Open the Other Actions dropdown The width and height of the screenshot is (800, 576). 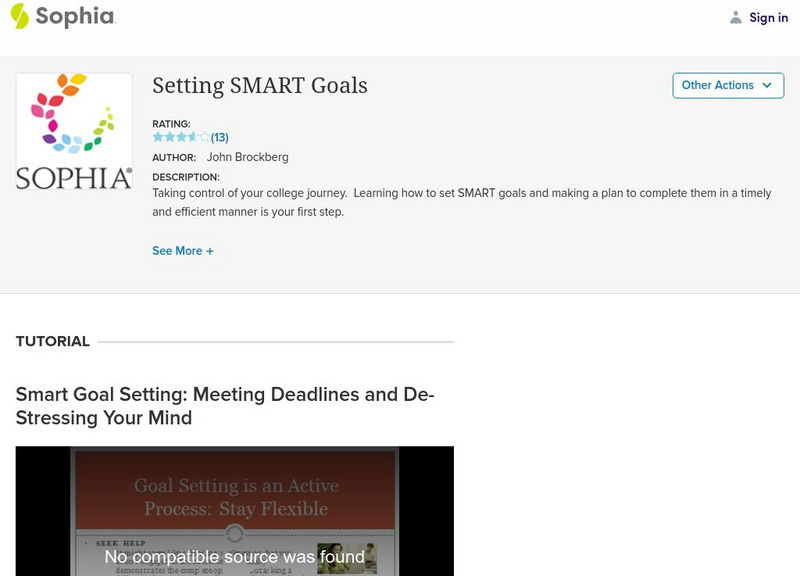[727, 85]
